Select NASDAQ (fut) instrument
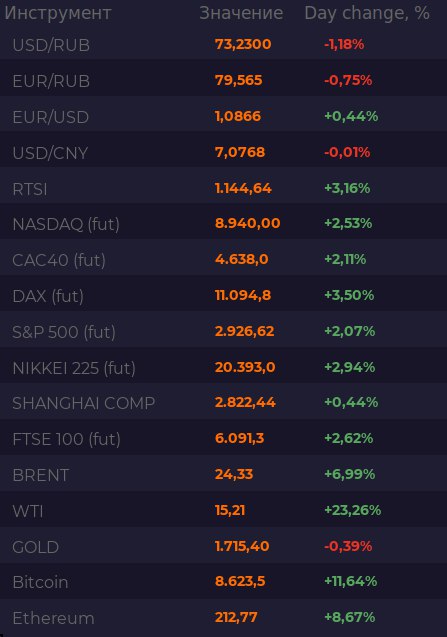The image size is (447, 637). [66, 224]
